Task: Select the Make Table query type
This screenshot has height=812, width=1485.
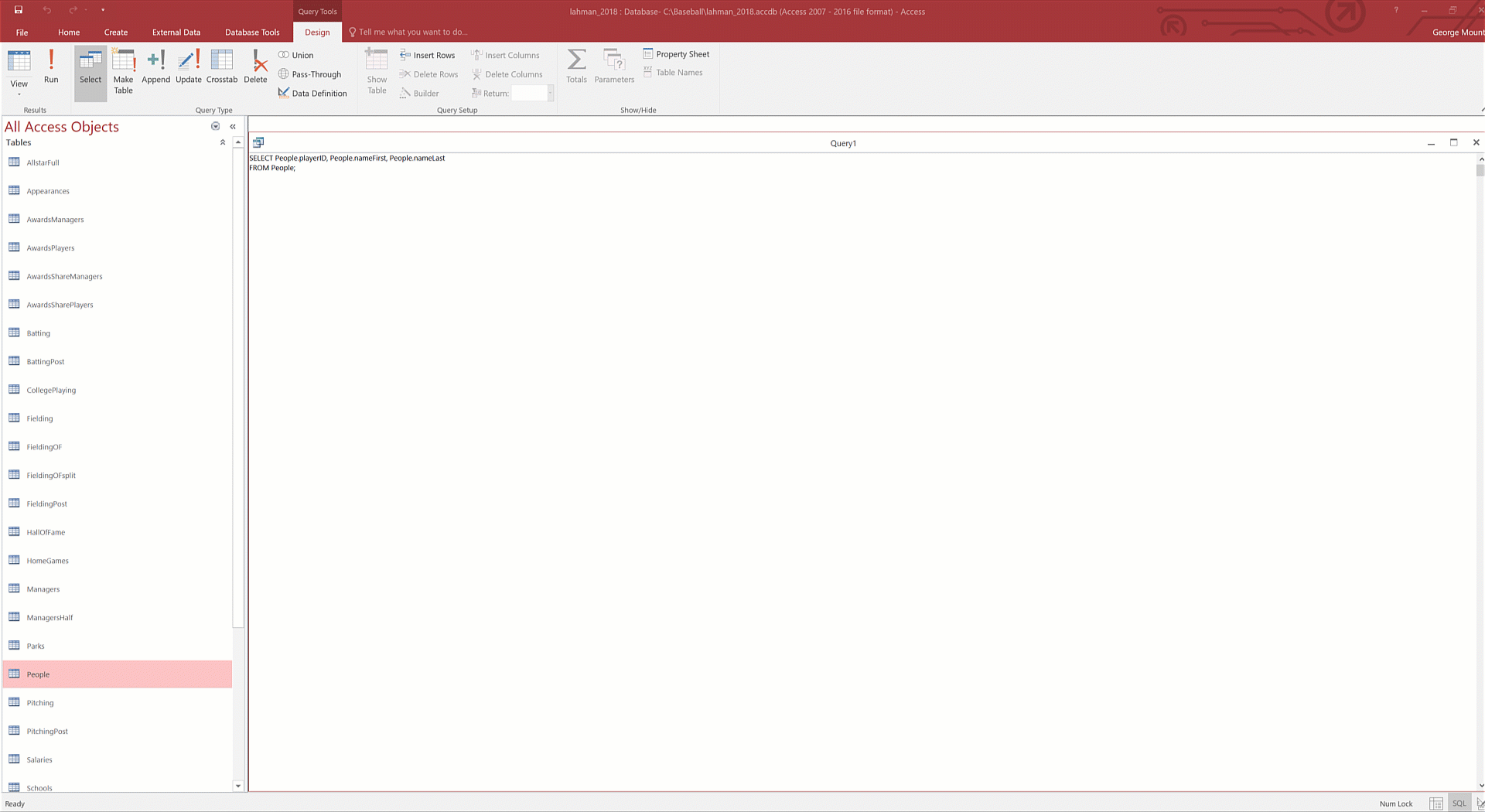Action: coord(123,71)
